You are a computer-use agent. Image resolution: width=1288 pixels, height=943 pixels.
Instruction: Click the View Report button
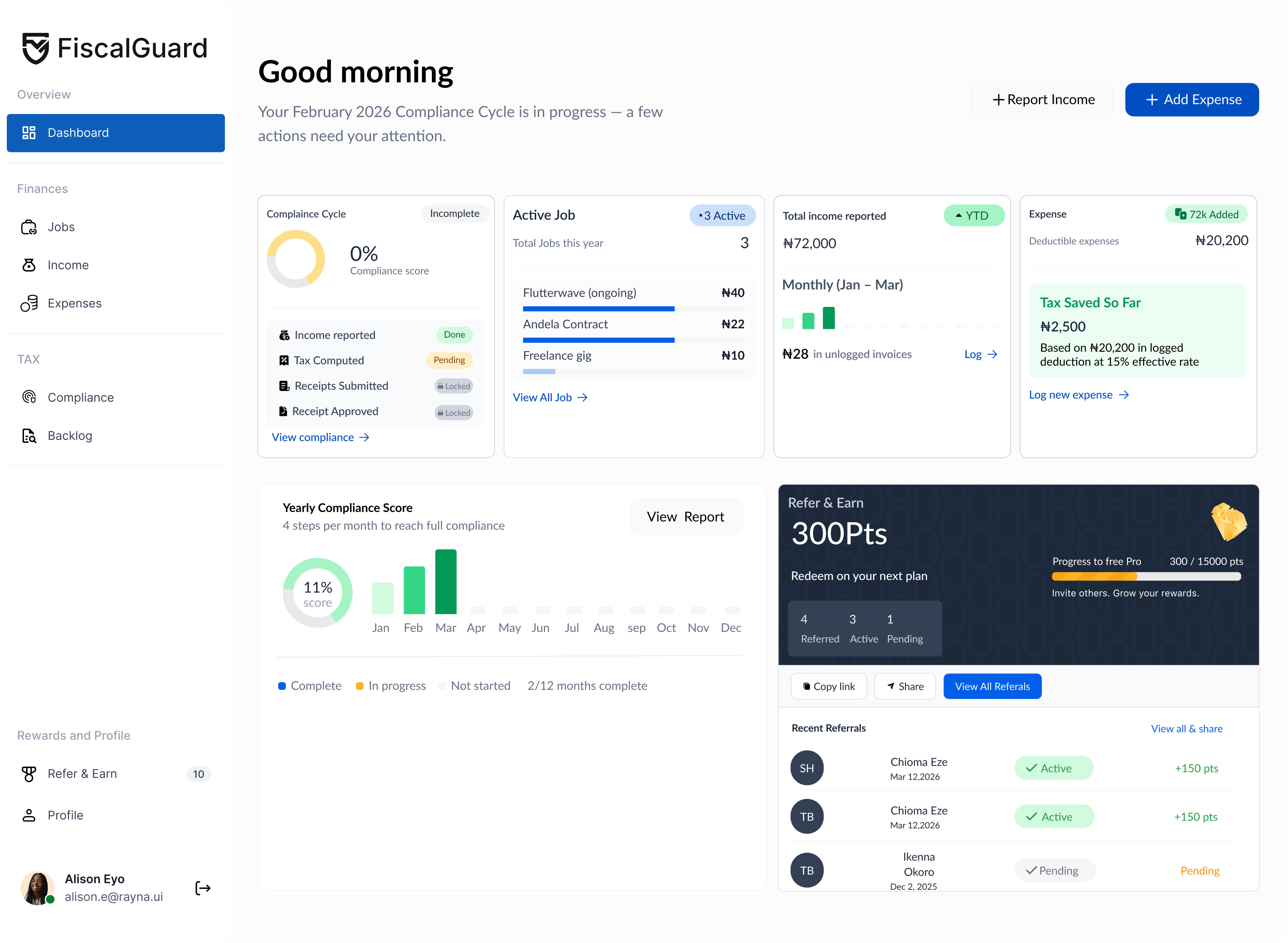686,517
